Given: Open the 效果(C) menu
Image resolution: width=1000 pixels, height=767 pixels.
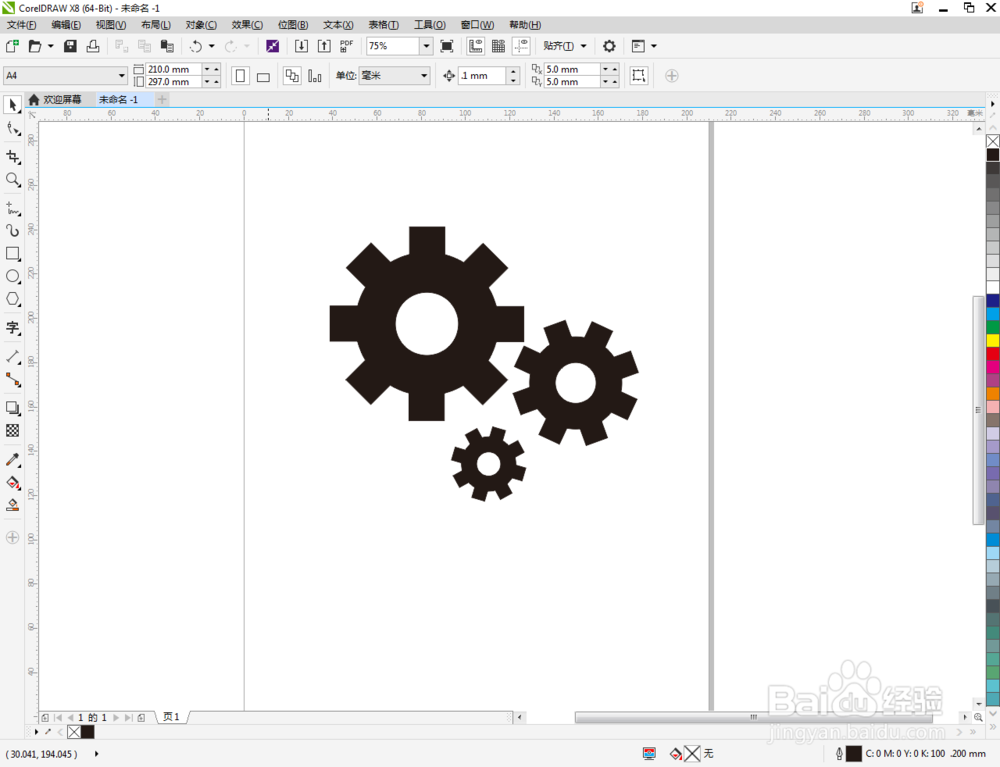Looking at the screenshot, I should pos(247,25).
